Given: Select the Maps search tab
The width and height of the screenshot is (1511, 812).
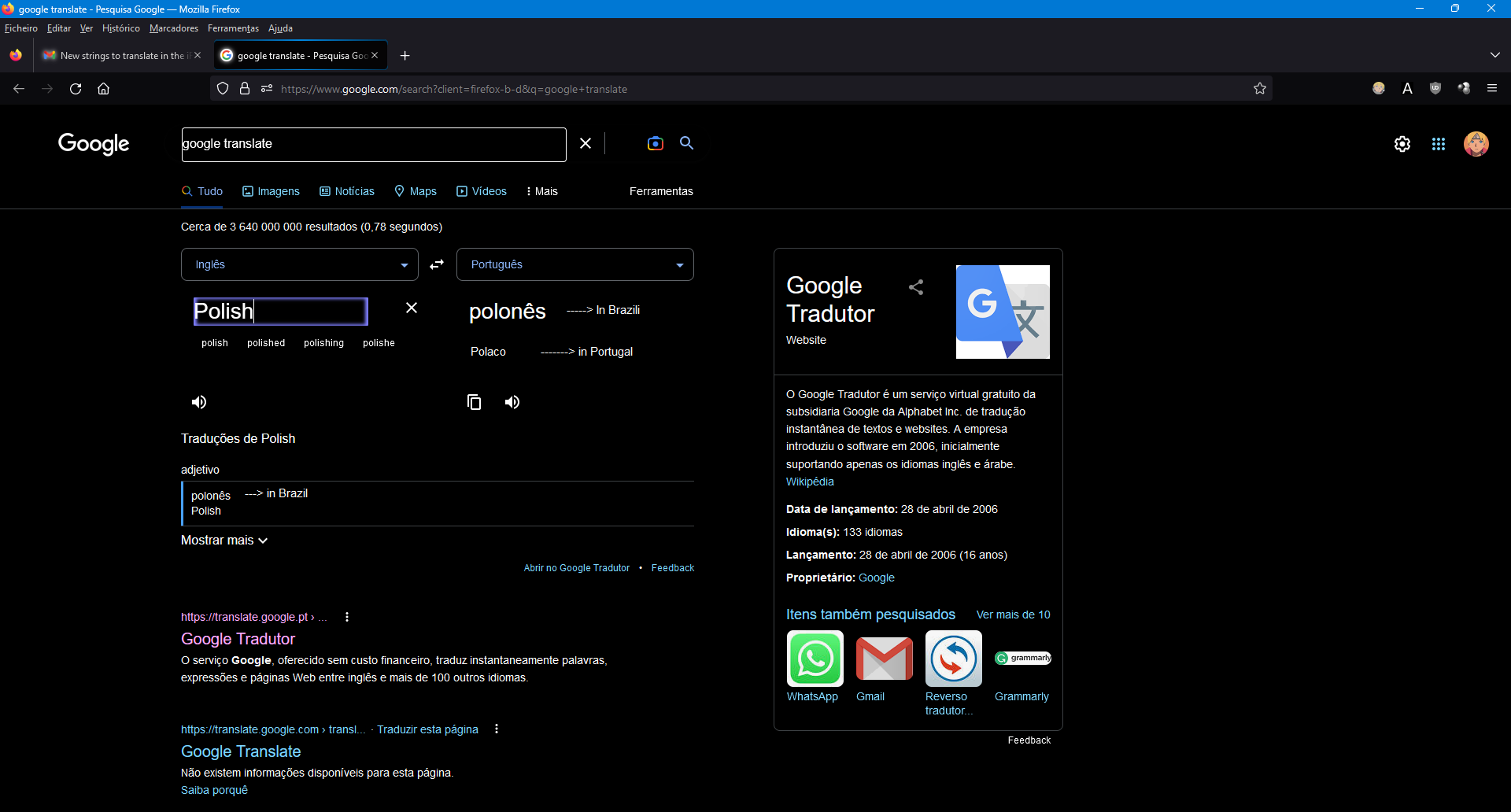Looking at the screenshot, I should click(x=416, y=191).
